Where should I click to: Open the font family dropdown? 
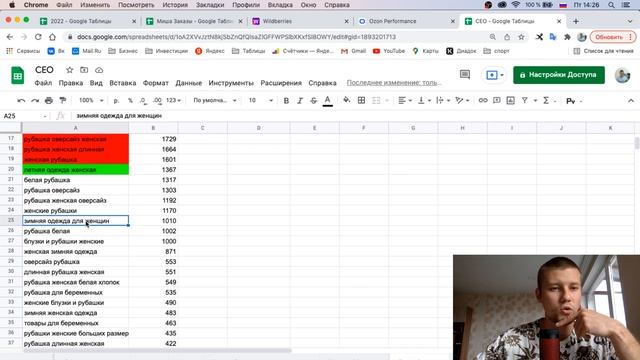pyautogui.click(x=215, y=100)
